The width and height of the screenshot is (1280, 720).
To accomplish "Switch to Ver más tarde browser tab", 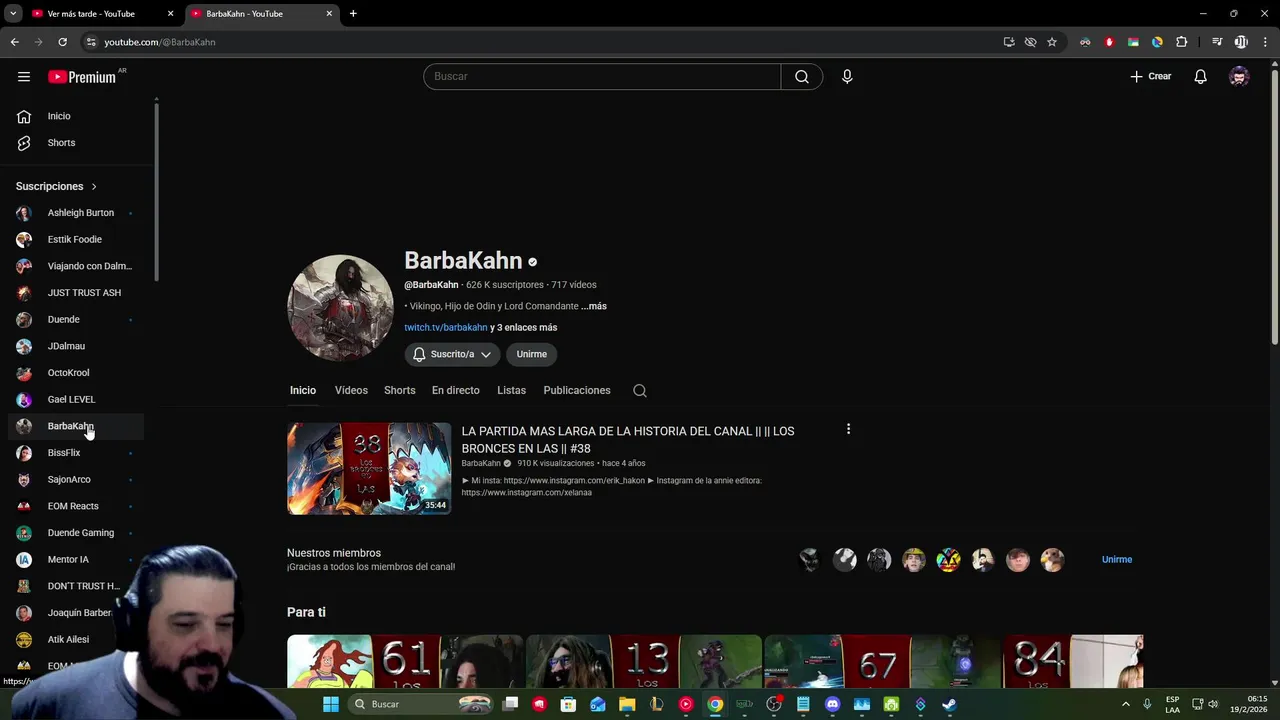I will click(91, 14).
